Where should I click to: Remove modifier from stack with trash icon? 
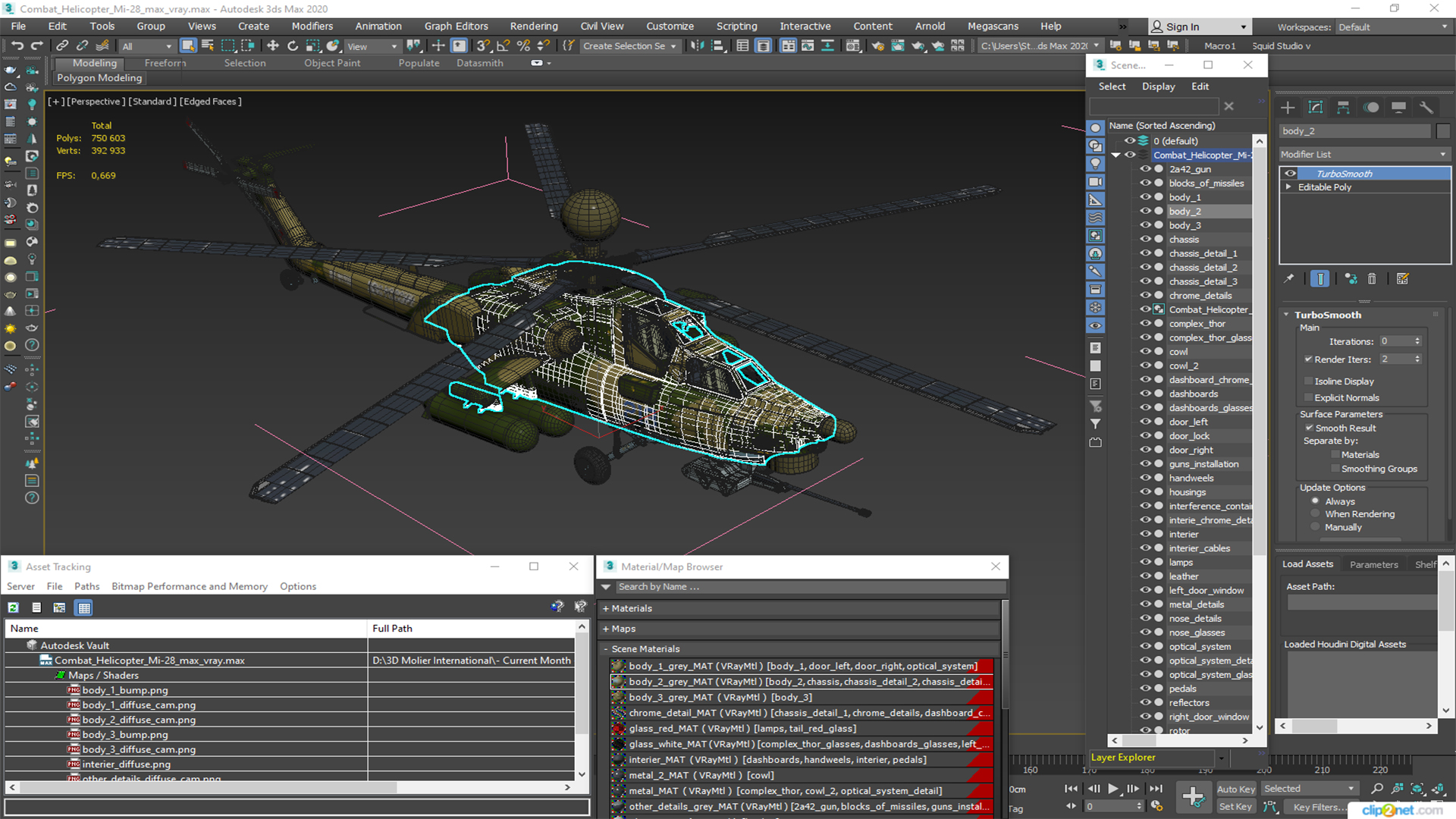[x=1372, y=279]
